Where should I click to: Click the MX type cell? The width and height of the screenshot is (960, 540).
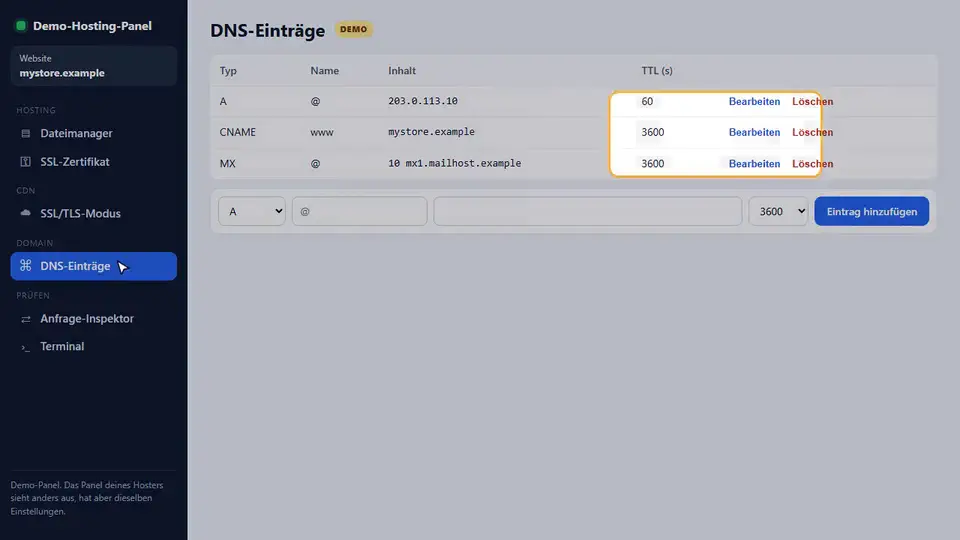pyautogui.click(x=228, y=163)
